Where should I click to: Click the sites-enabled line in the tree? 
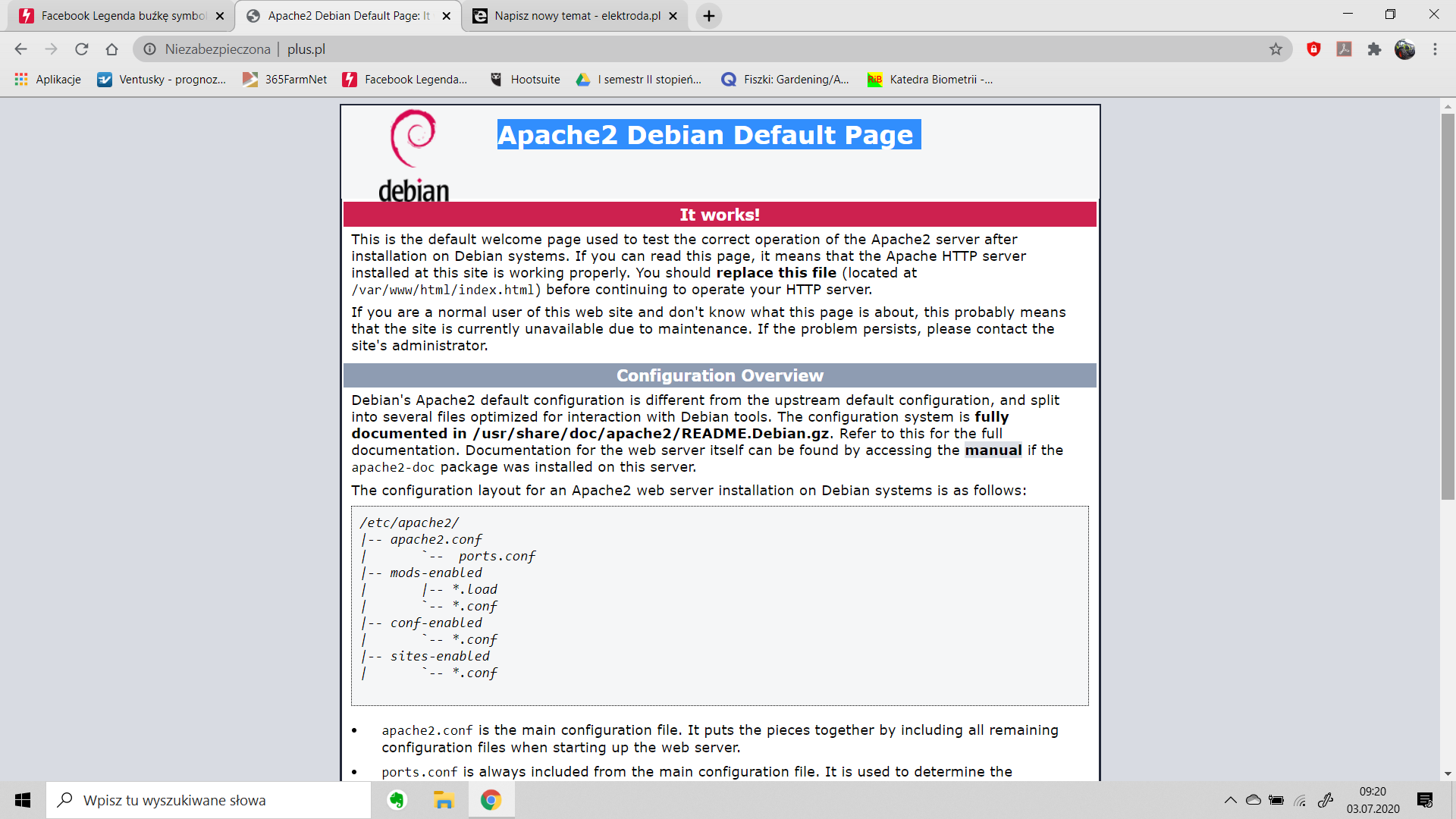coord(440,657)
